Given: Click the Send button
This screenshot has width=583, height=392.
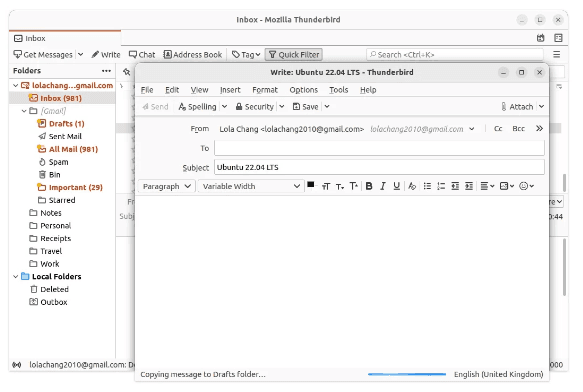Looking at the screenshot, I should 155,107.
